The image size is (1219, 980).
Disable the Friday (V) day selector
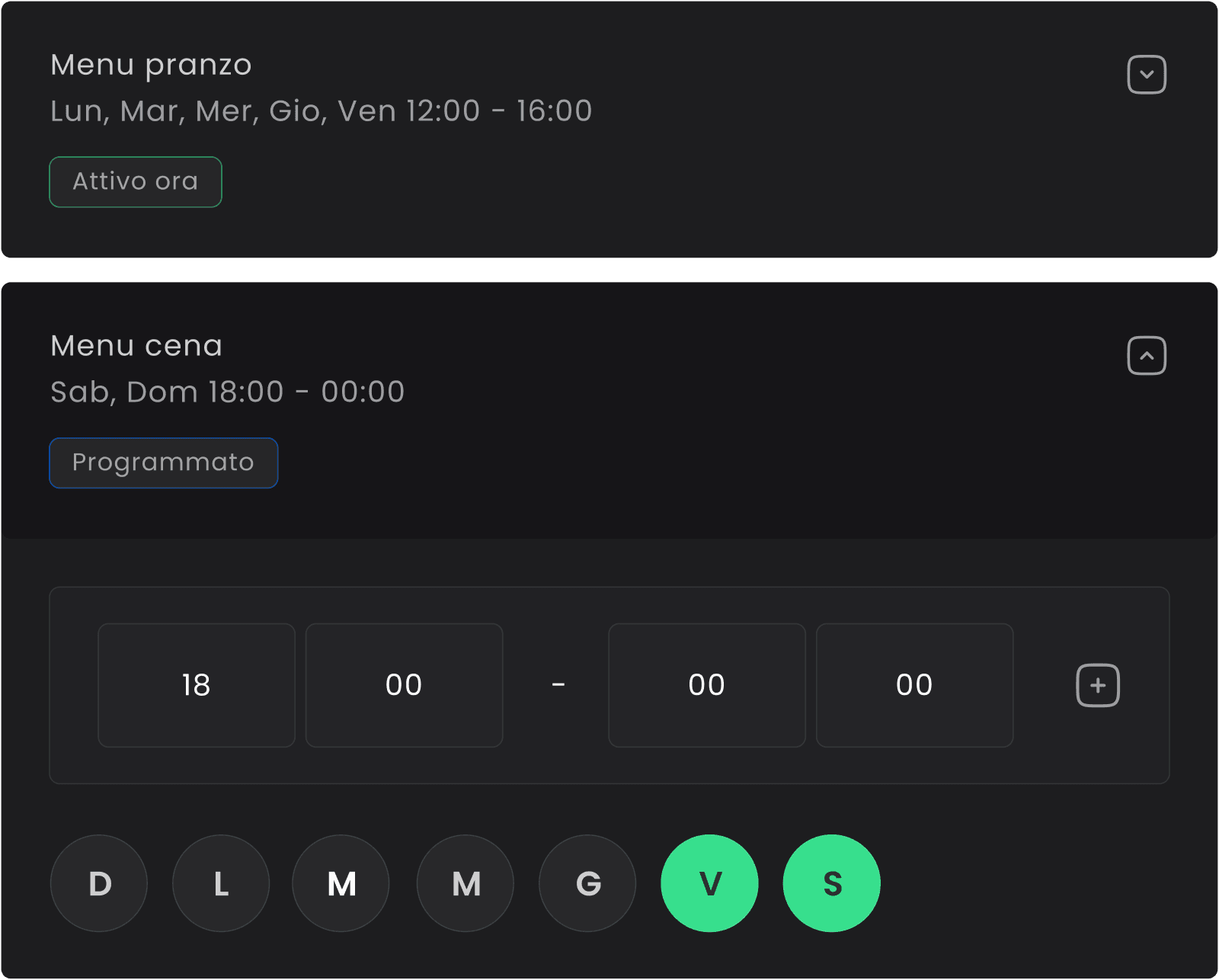pos(709,882)
